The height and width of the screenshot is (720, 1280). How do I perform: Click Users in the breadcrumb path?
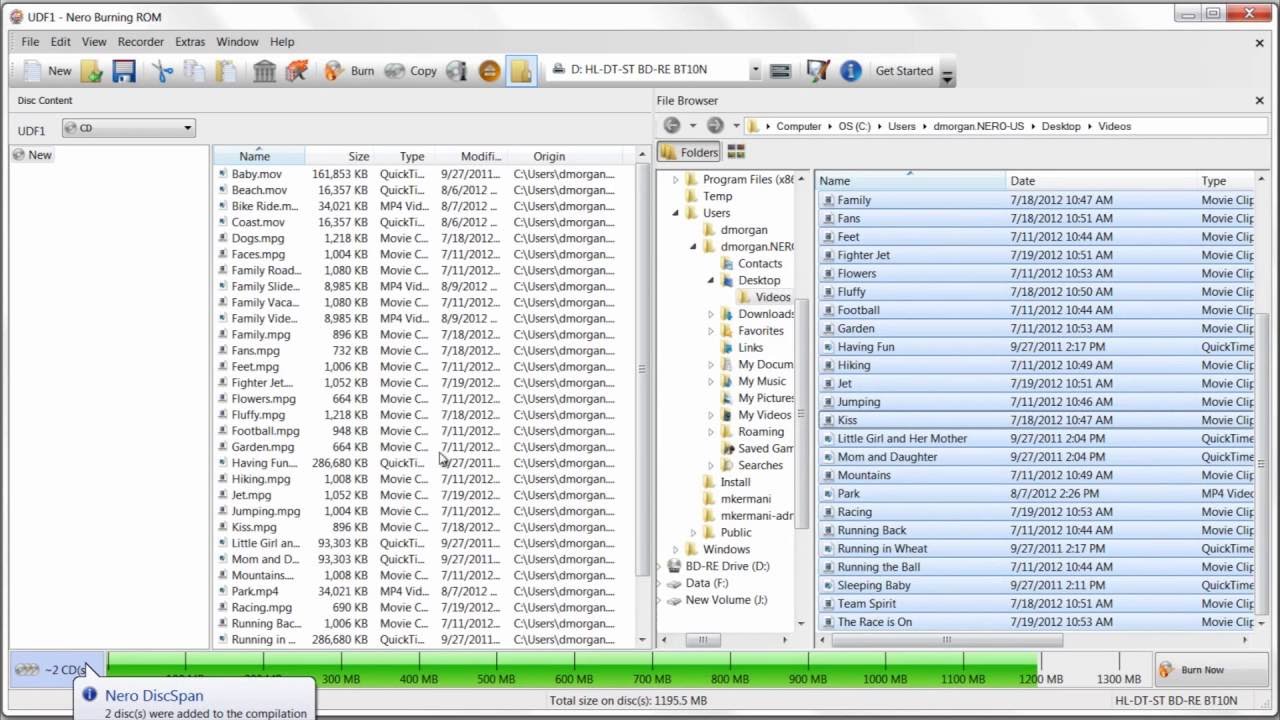coord(902,126)
